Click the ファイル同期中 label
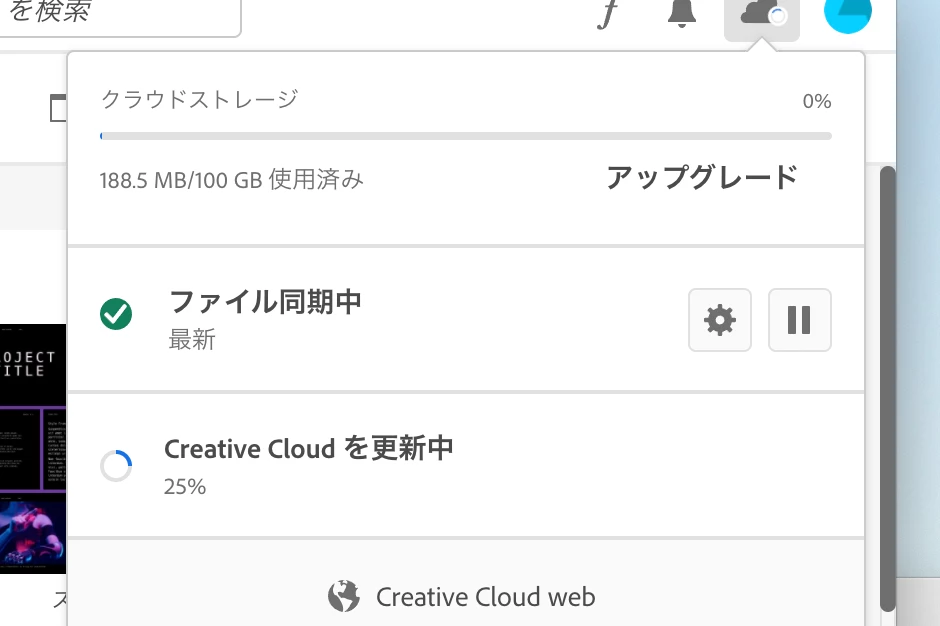The image size is (940, 626). pos(265,302)
